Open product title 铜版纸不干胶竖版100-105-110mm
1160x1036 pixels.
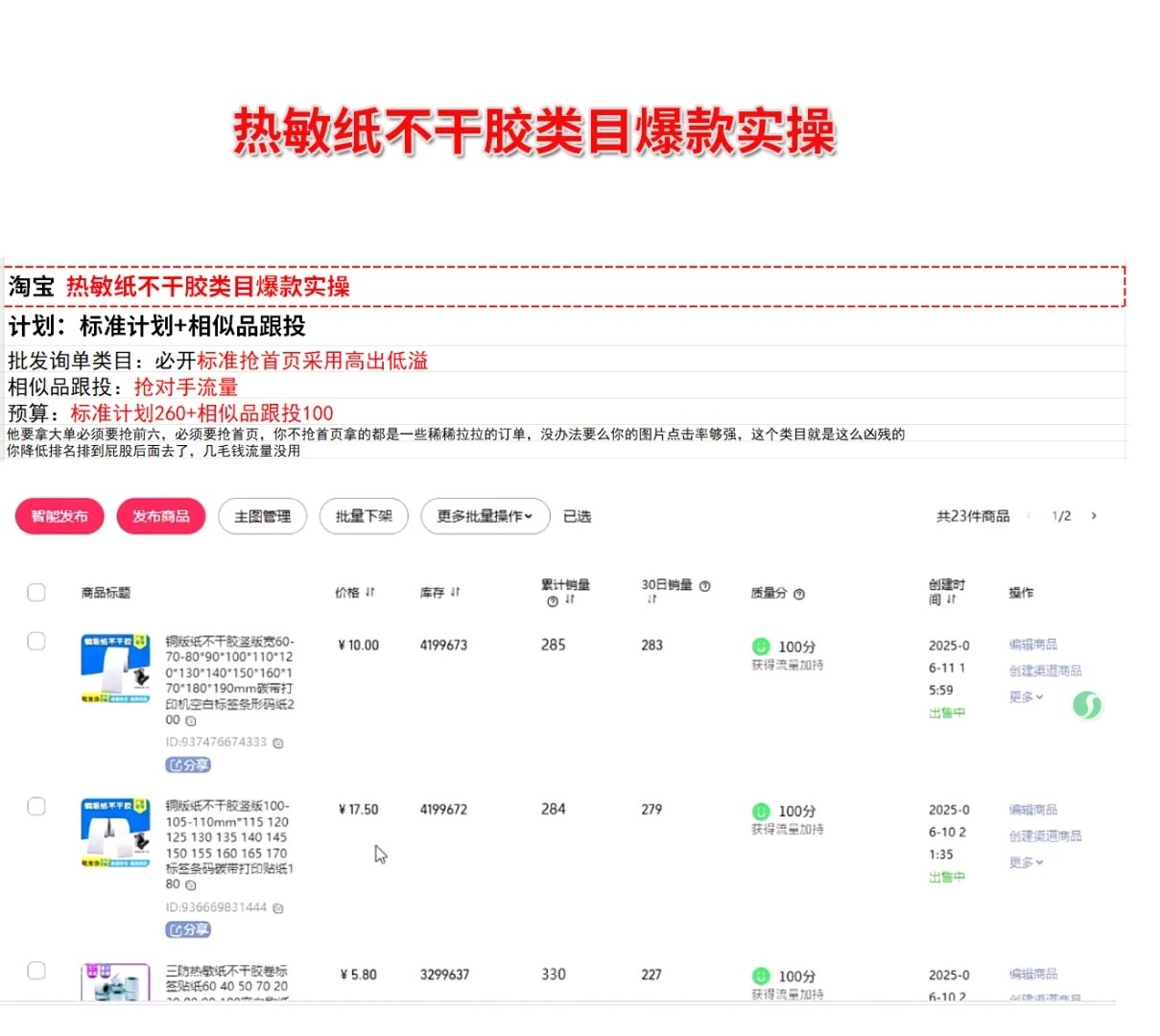click(x=229, y=845)
